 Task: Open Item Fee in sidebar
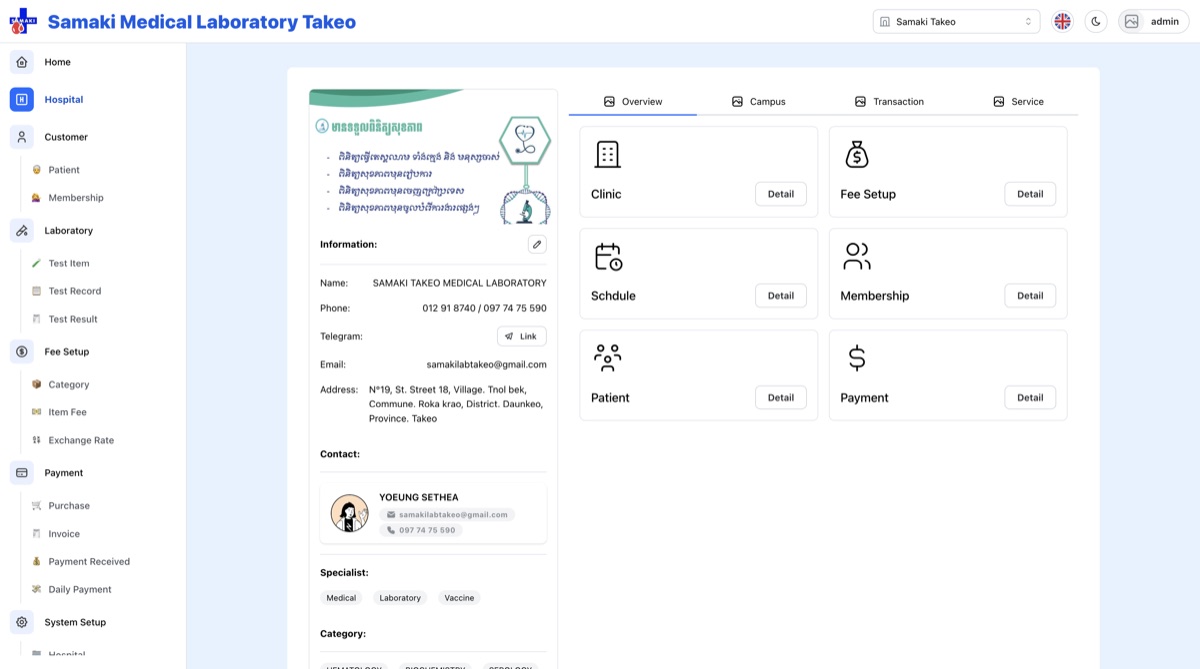[x=67, y=412]
